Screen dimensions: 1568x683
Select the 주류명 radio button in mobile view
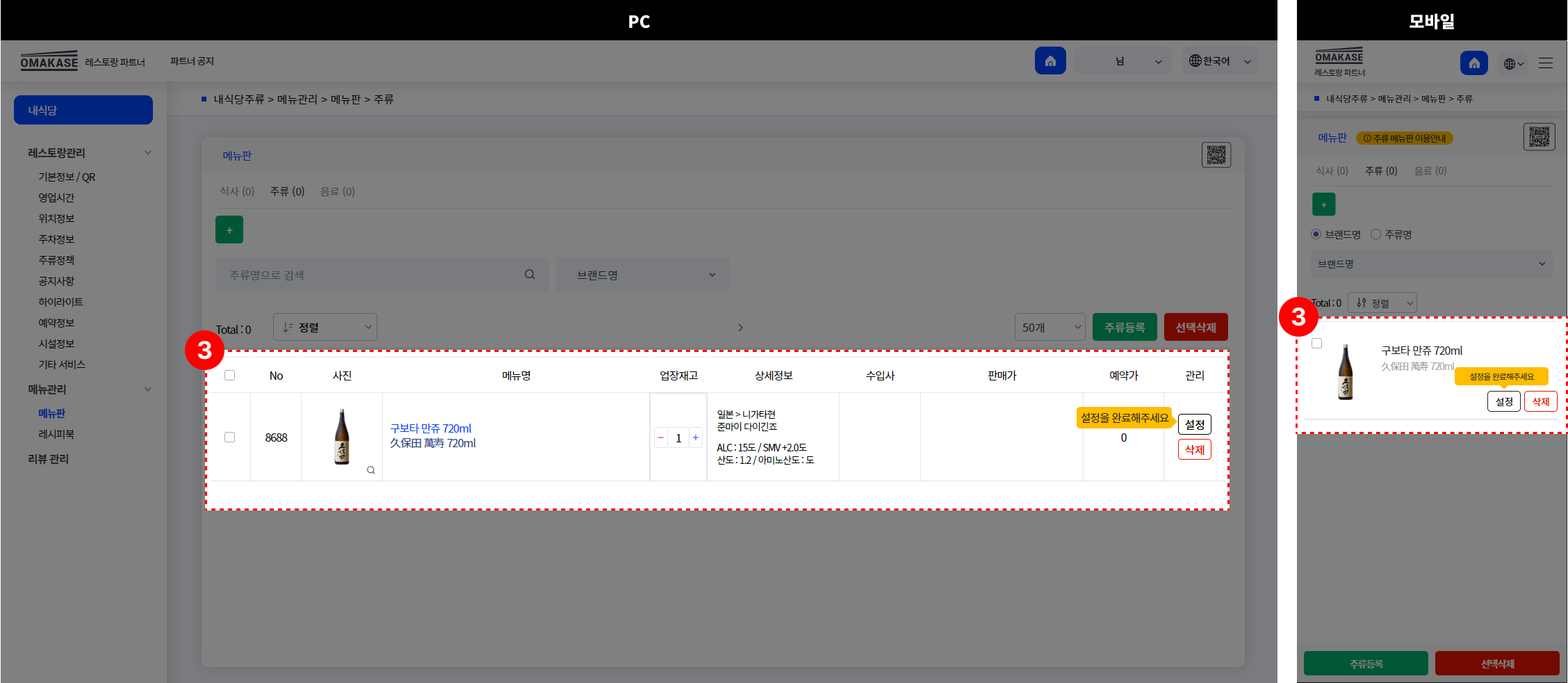(1375, 234)
